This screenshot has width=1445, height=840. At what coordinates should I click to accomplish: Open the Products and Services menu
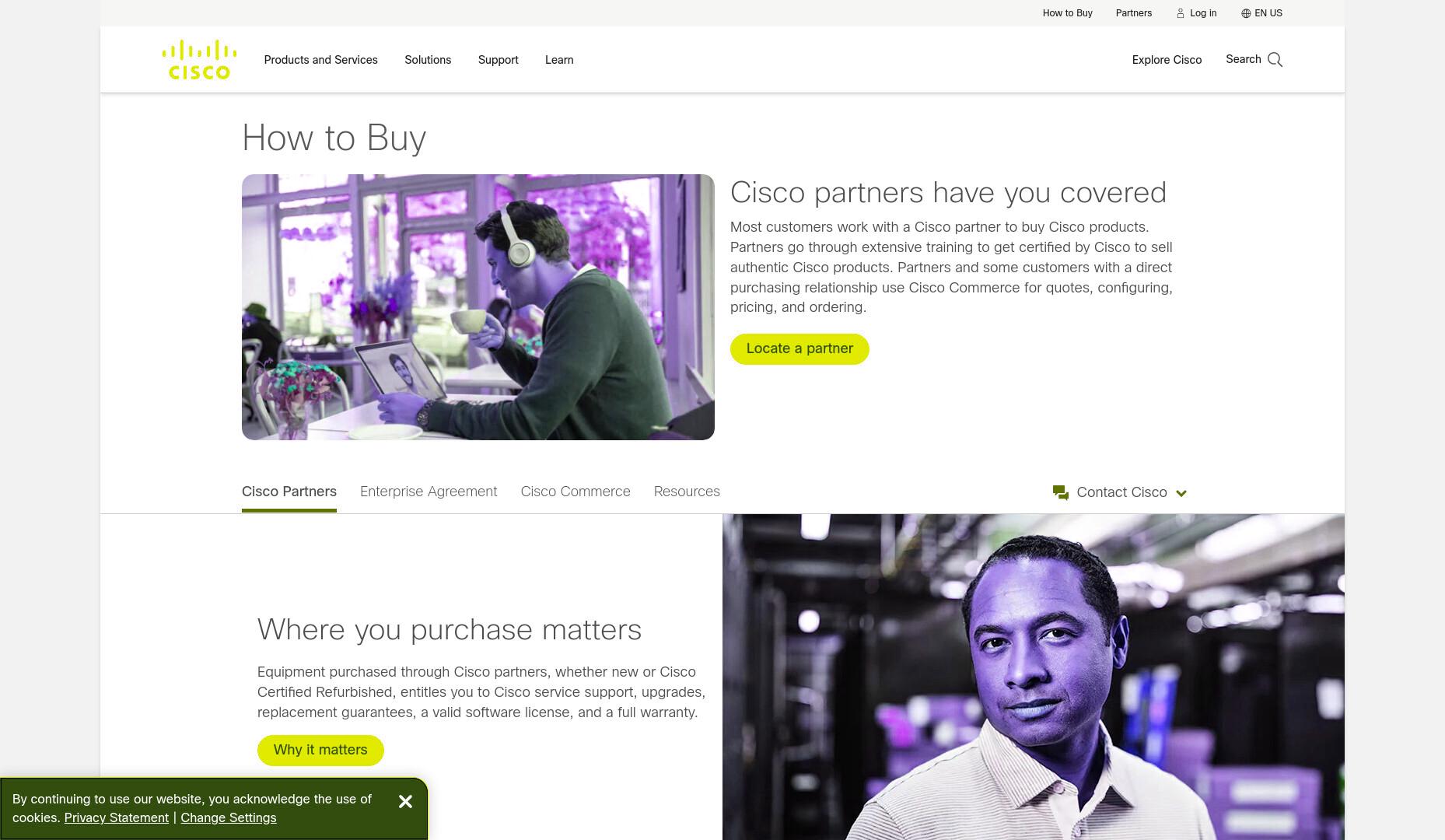(x=320, y=60)
